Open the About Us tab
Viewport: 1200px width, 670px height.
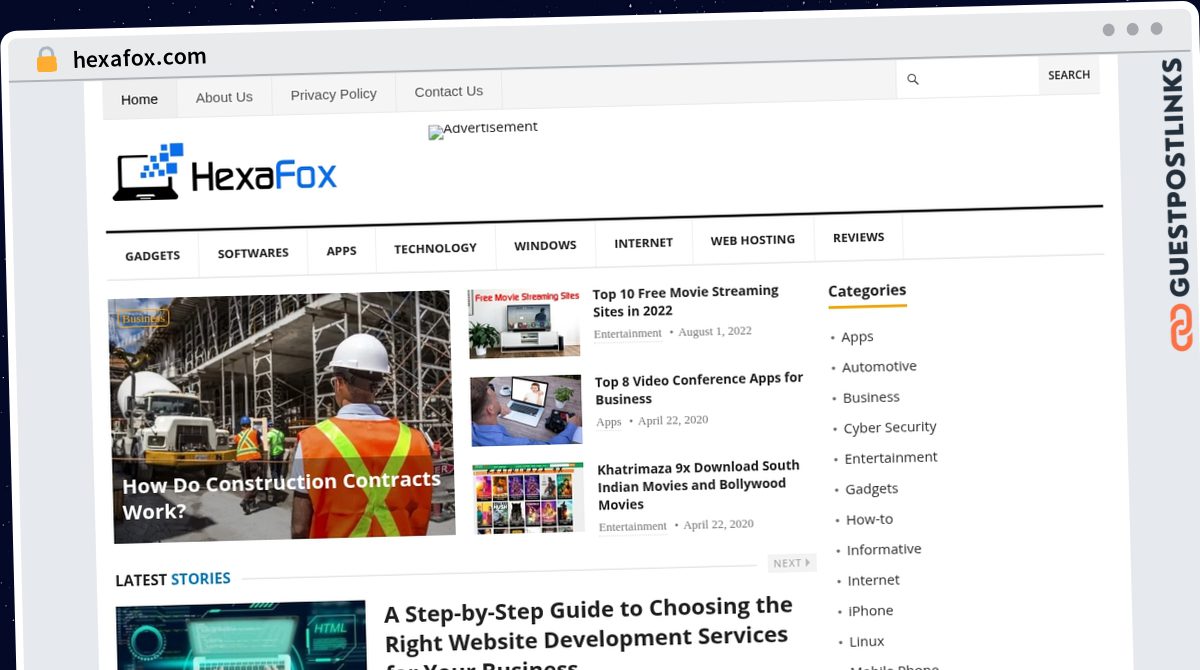(224, 97)
